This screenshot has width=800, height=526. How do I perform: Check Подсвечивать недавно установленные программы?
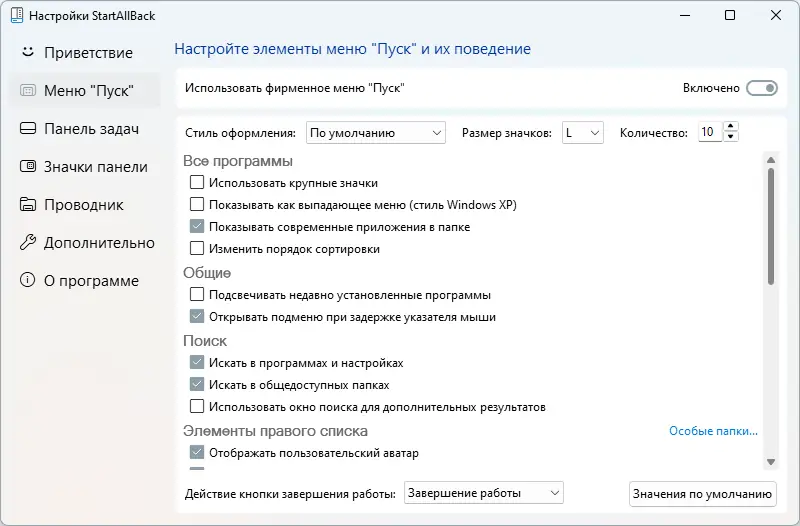pos(197,295)
